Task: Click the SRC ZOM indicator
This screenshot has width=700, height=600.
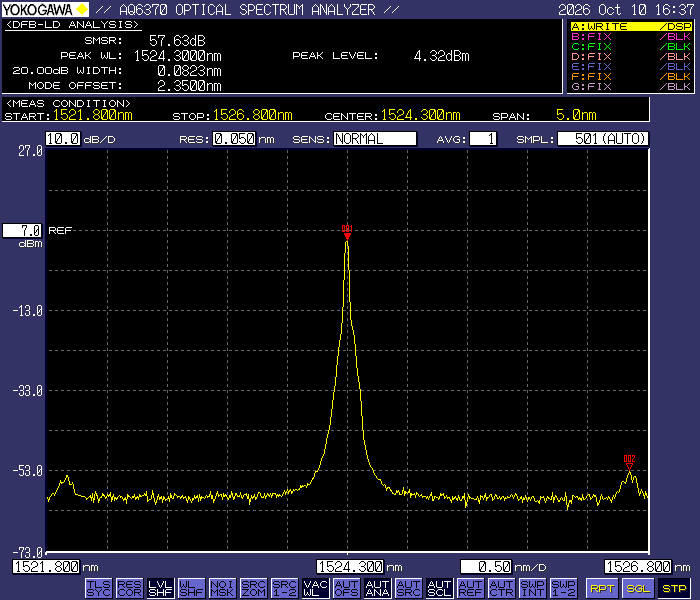Action: pos(254,588)
